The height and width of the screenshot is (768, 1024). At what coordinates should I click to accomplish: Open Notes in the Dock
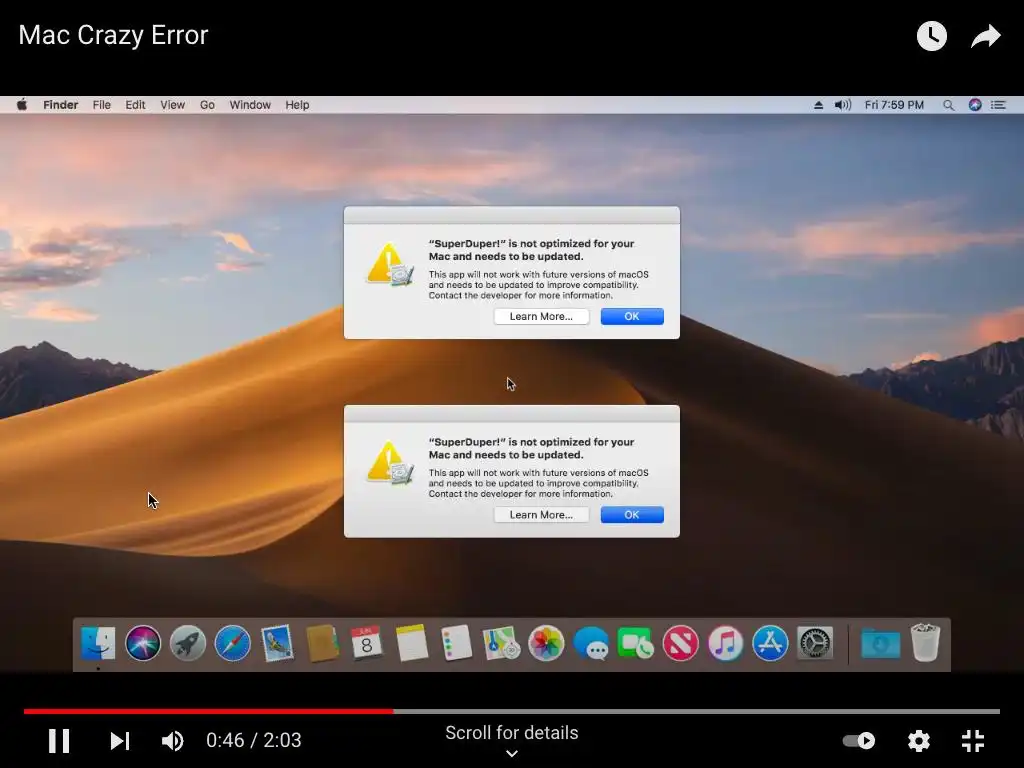pos(411,643)
